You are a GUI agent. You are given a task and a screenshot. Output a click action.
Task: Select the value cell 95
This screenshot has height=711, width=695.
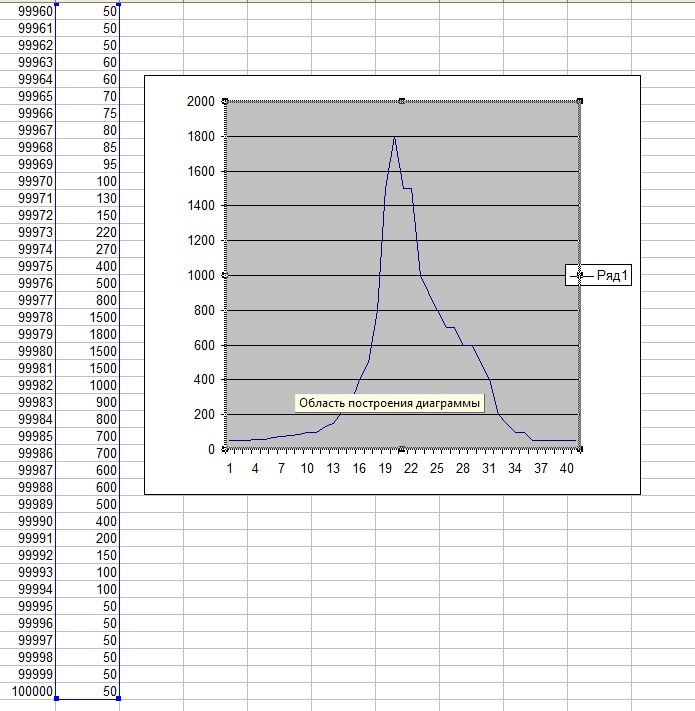point(87,164)
